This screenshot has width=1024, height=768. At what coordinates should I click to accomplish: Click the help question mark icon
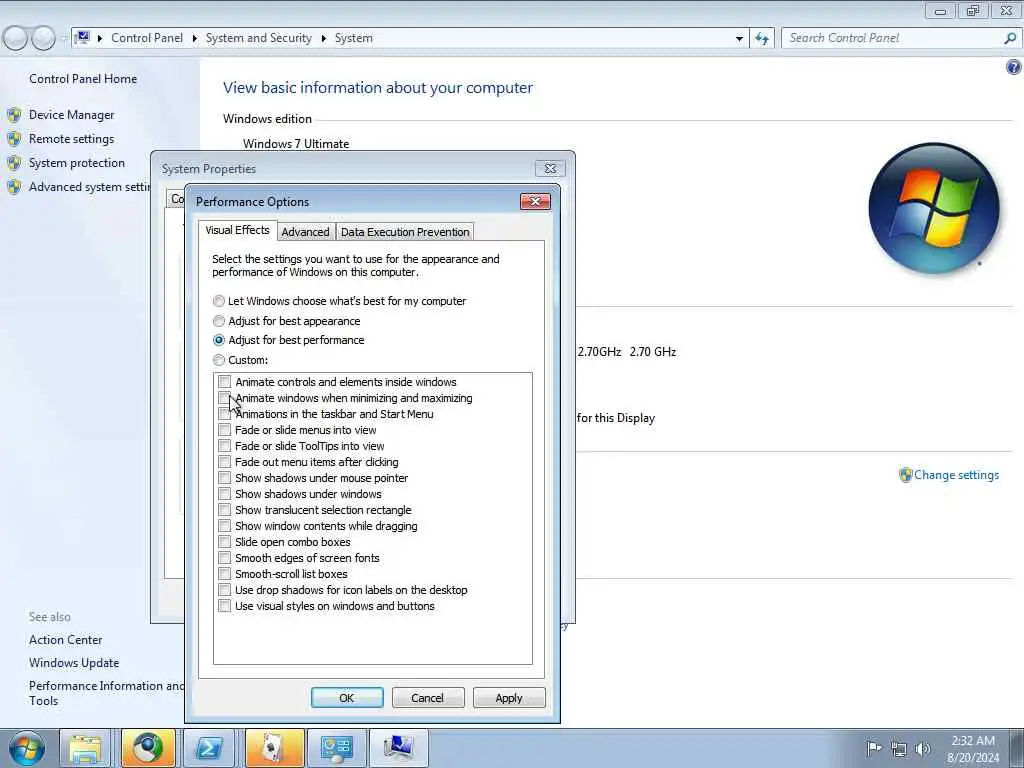point(1014,67)
